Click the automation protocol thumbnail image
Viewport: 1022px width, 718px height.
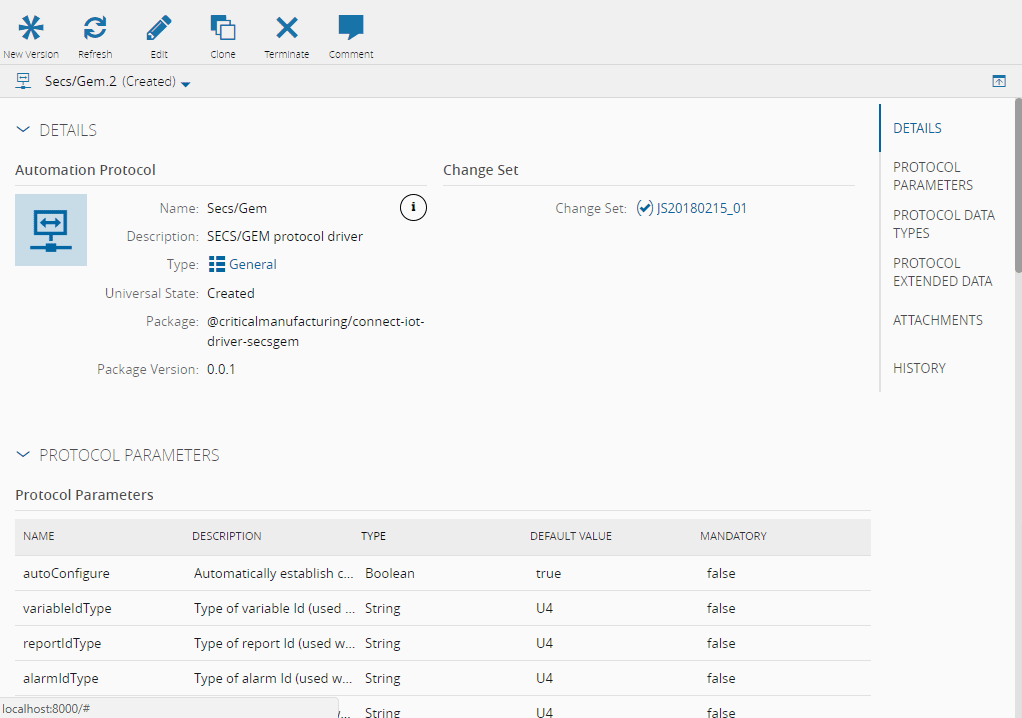pyautogui.click(x=51, y=230)
